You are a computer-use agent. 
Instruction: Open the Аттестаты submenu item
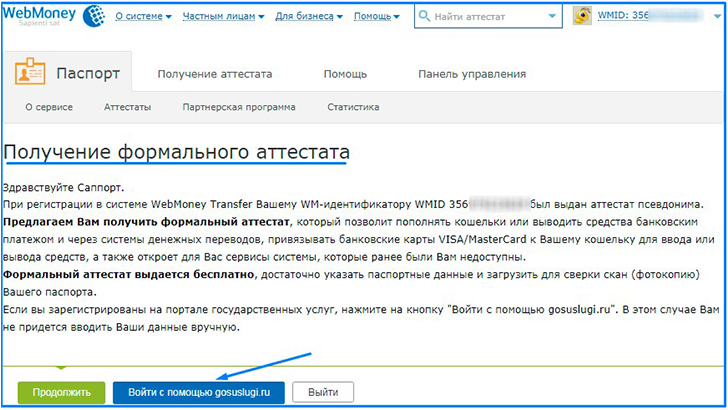127,107
